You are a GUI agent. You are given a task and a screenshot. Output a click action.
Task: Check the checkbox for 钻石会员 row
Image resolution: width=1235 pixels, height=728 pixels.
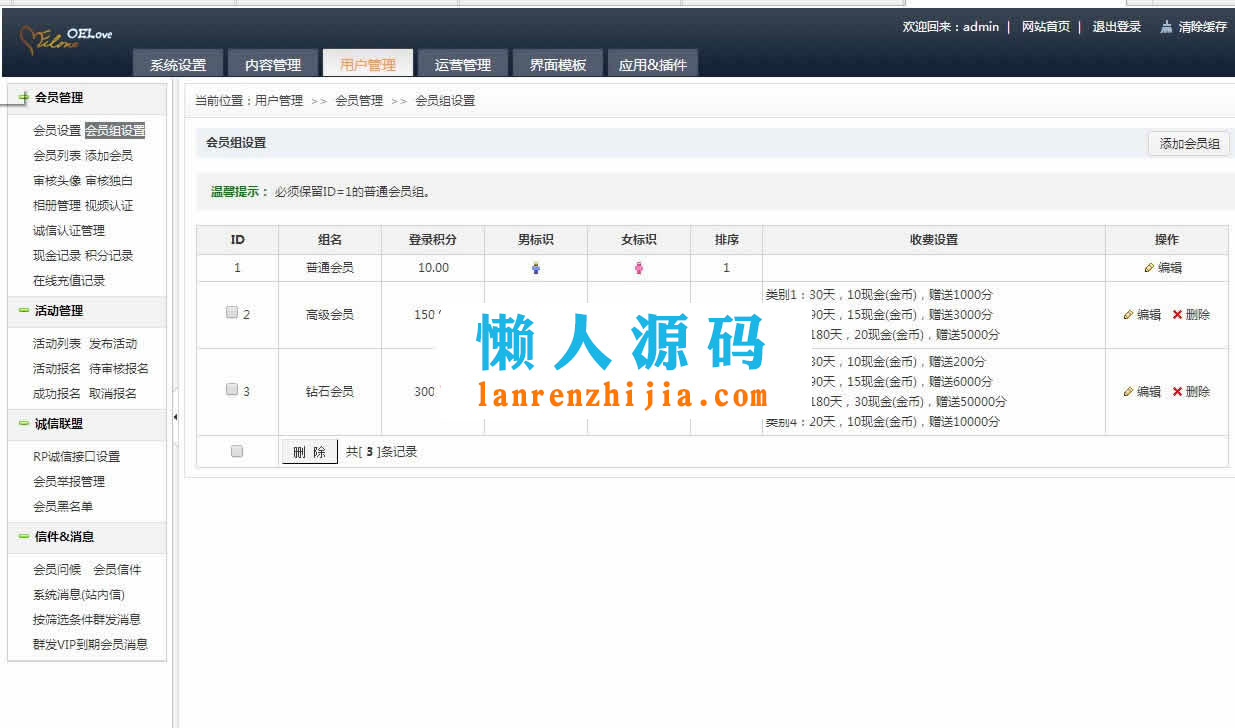pyautogui.click(x=231, y=389)
